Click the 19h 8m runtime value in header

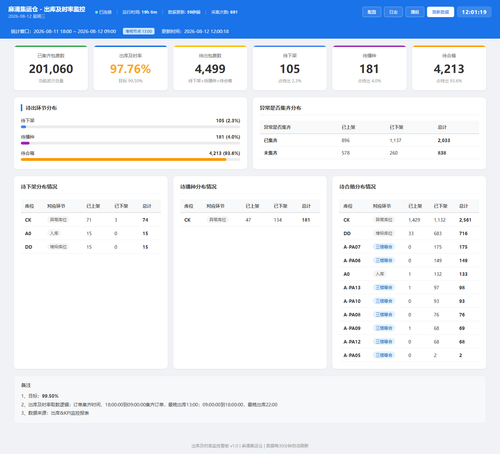[x=149, y=12]
